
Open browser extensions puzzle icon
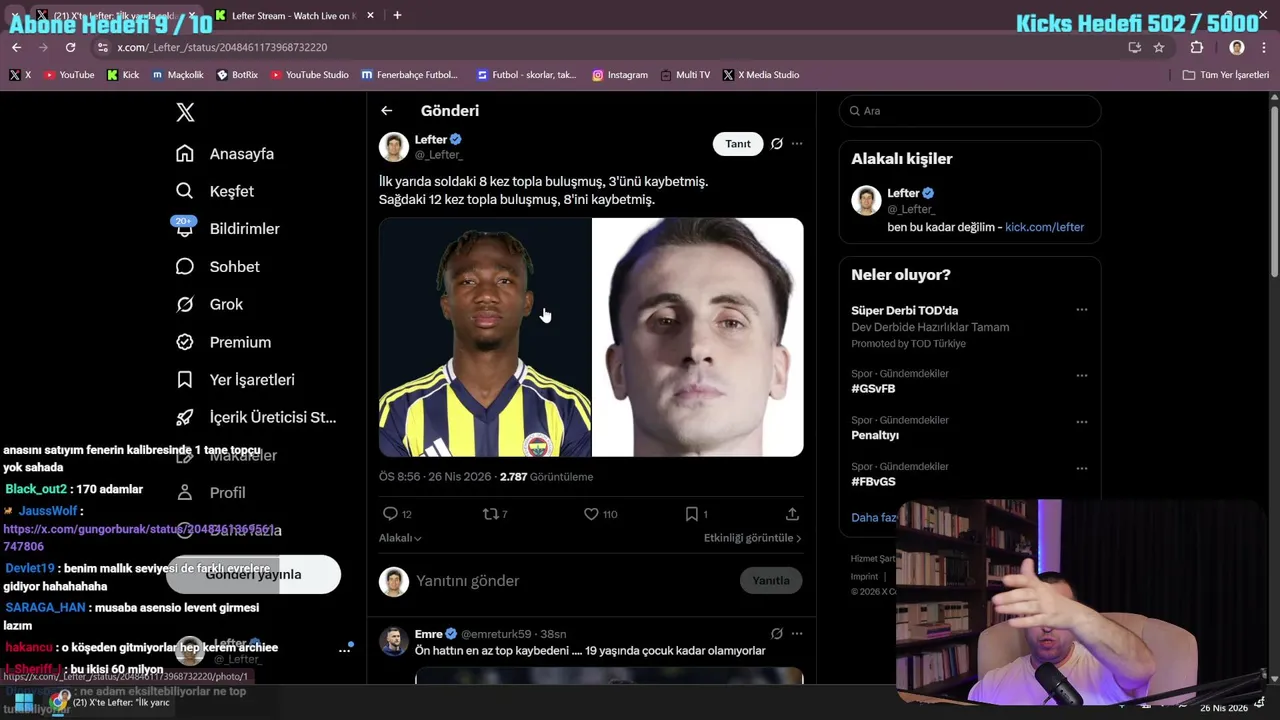[x=1197, y=47]
